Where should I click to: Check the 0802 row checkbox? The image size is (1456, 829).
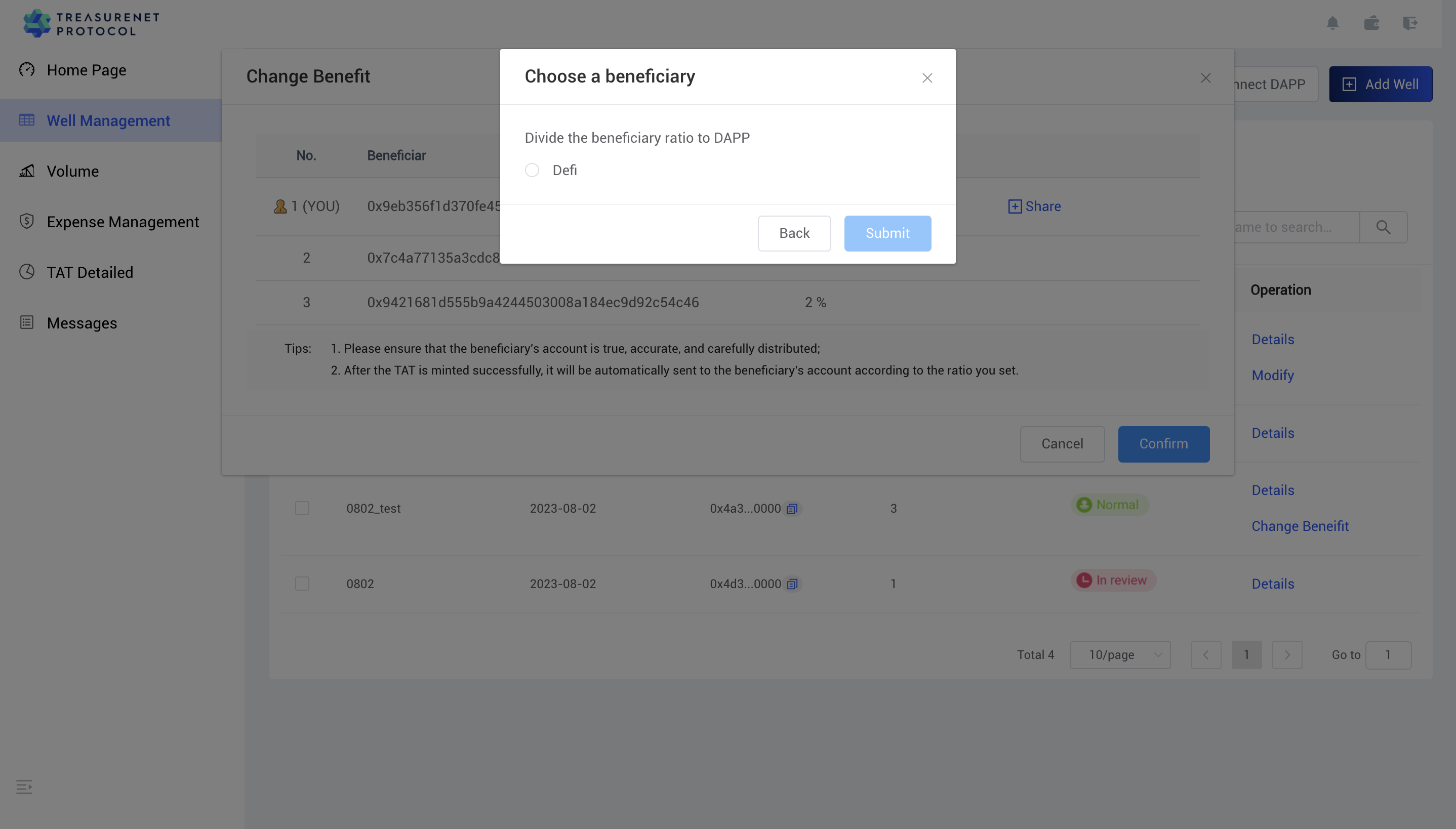(302, 584)
